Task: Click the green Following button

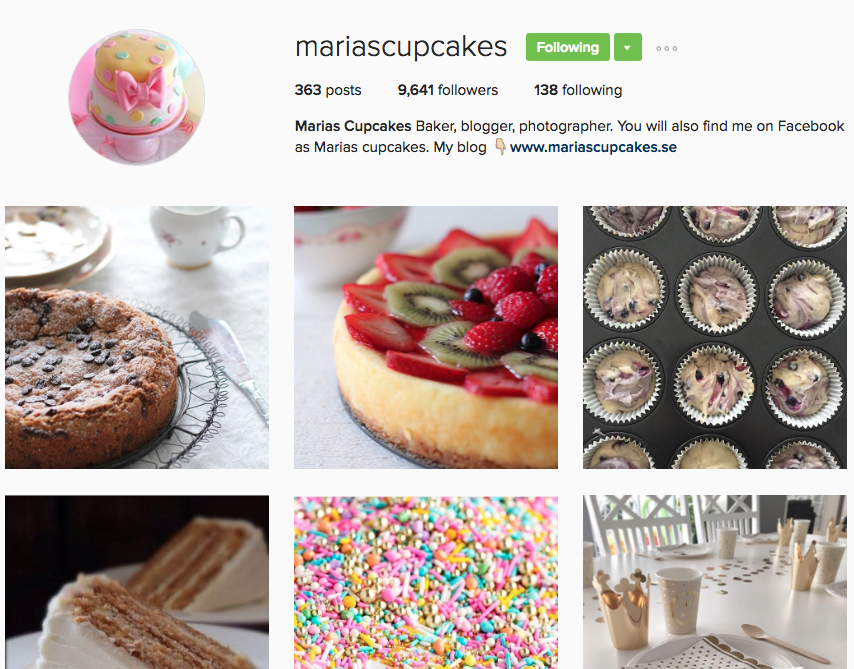Action: (568, 47)
